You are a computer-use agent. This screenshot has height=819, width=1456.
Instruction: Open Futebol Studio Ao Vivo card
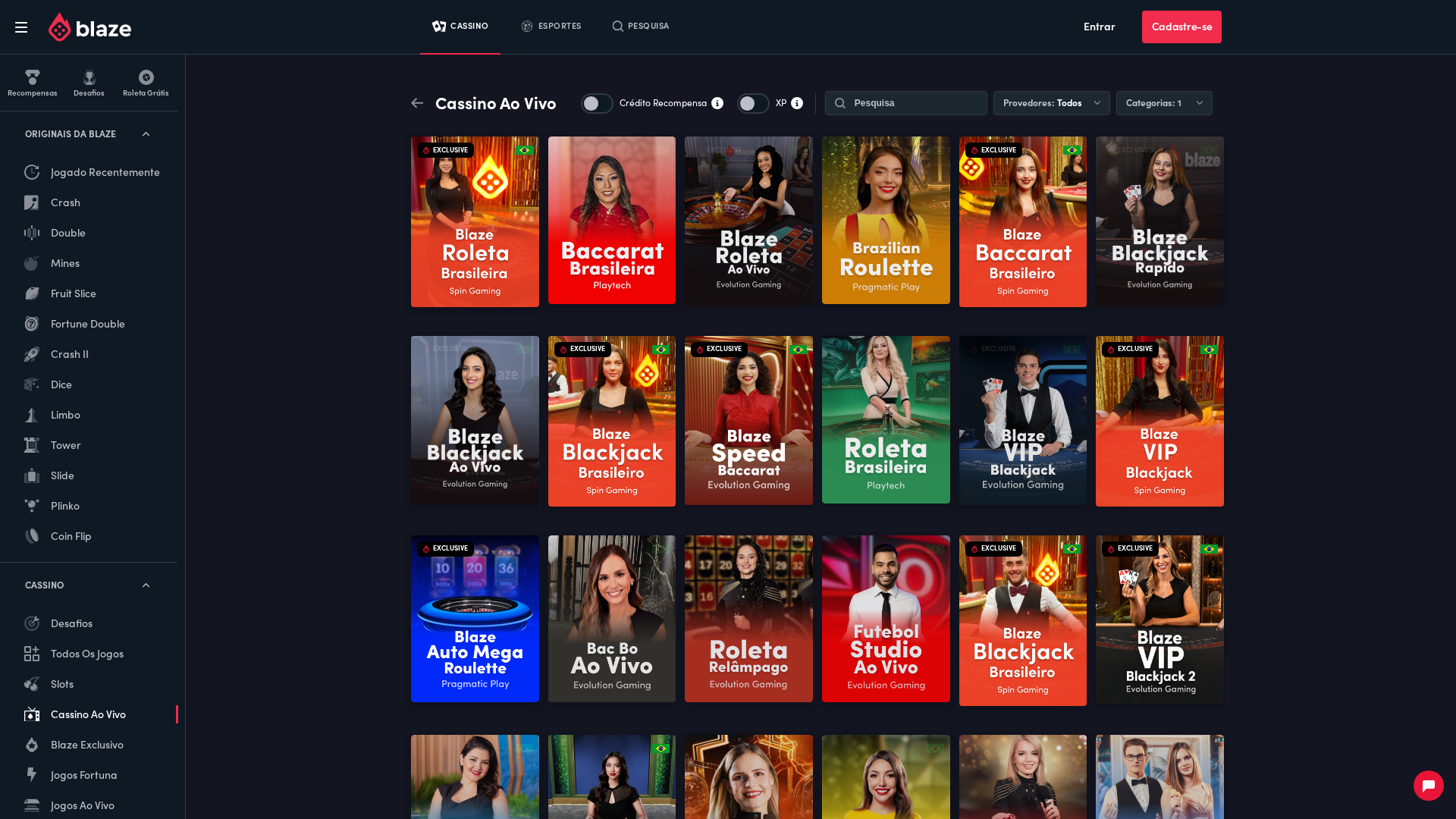tap(886, 619)
